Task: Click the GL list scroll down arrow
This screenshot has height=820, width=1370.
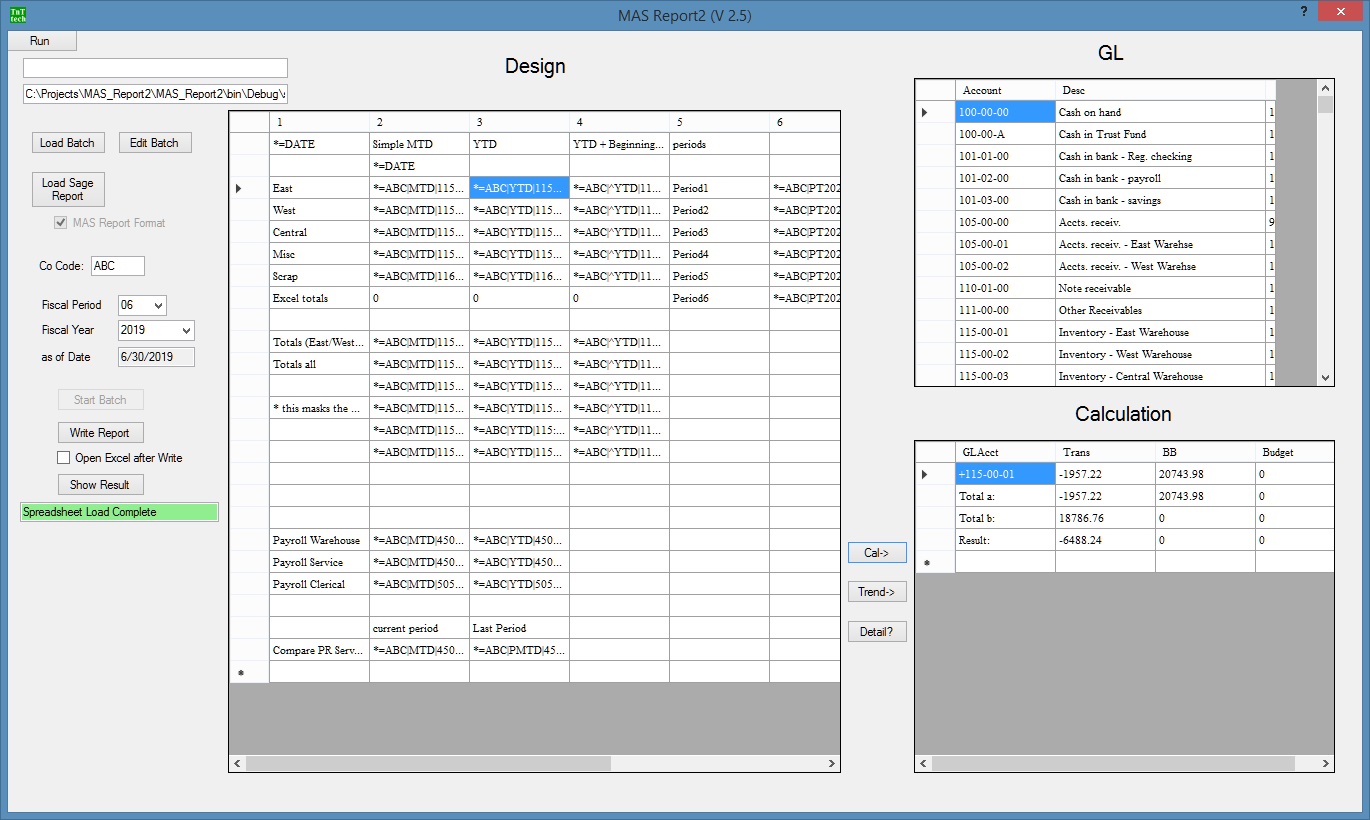Action: click(x=1325, y=378)
